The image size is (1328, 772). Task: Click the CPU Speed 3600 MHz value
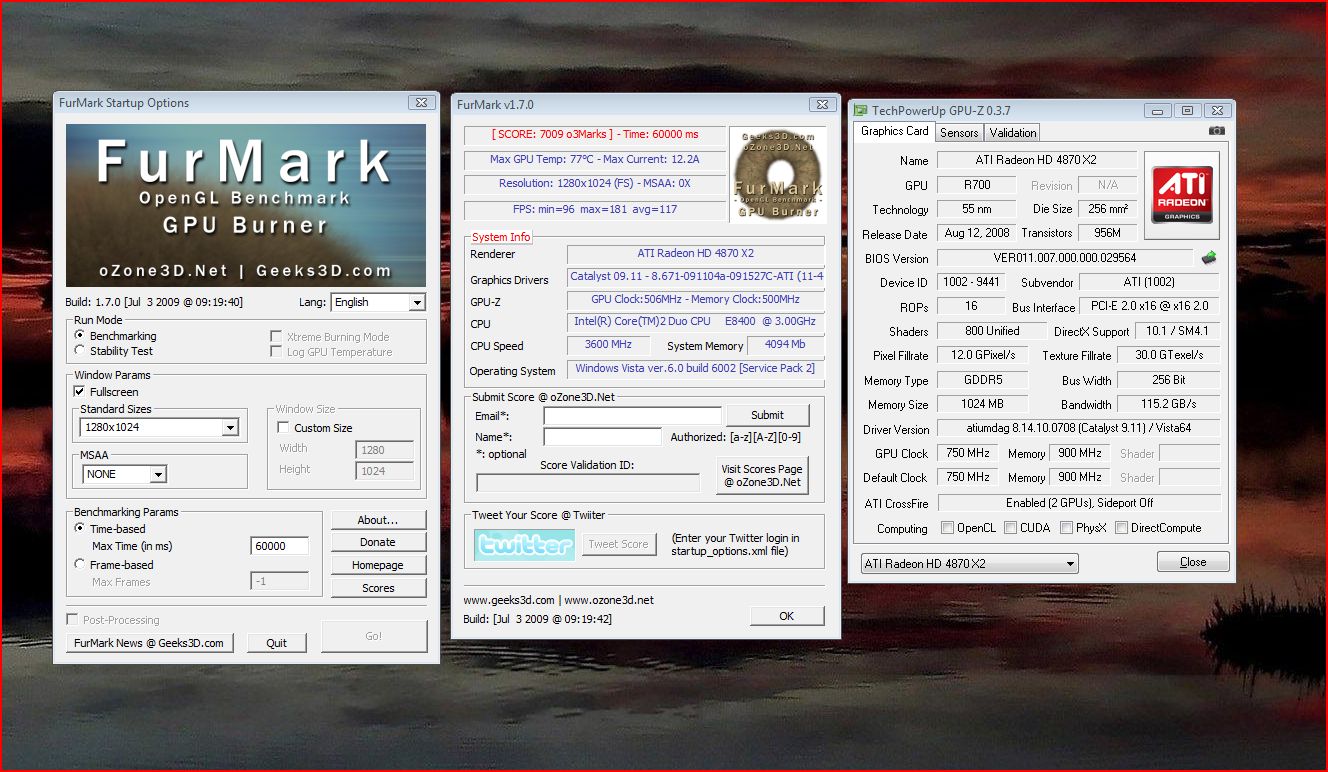point(607,345)
